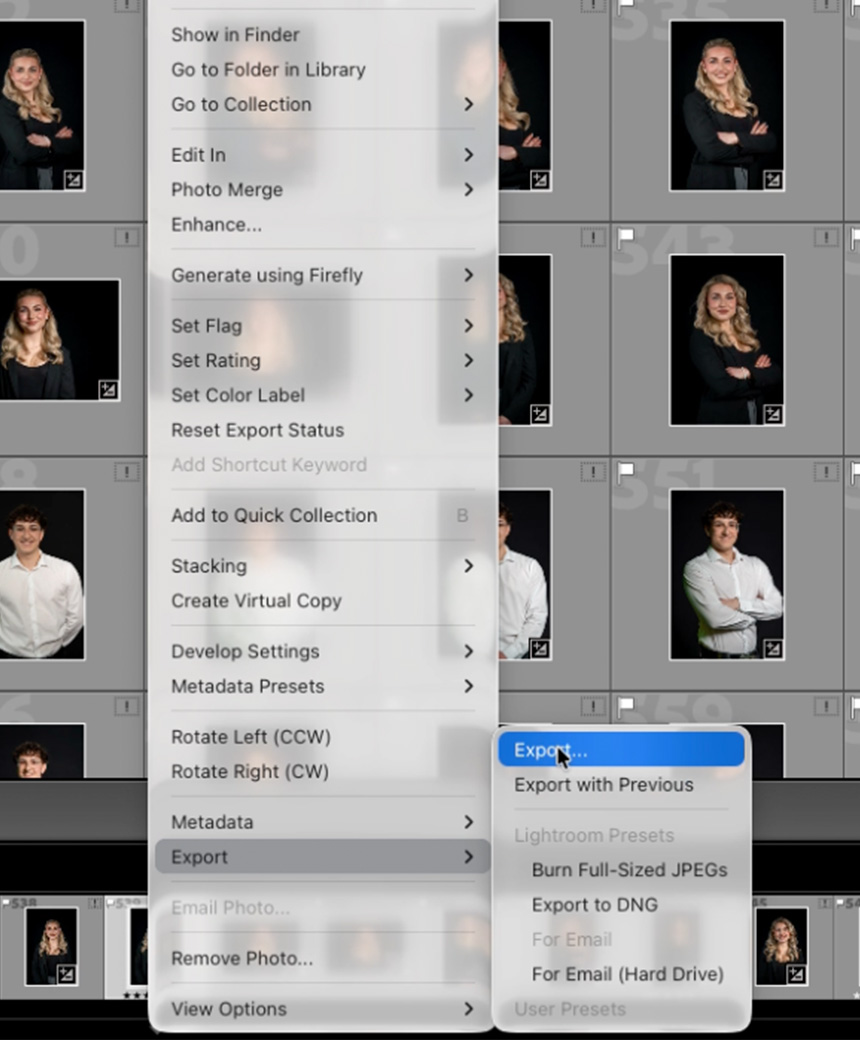Expand the Develop Settings submenu
860x1040 pixels.
tap(323, 651)
